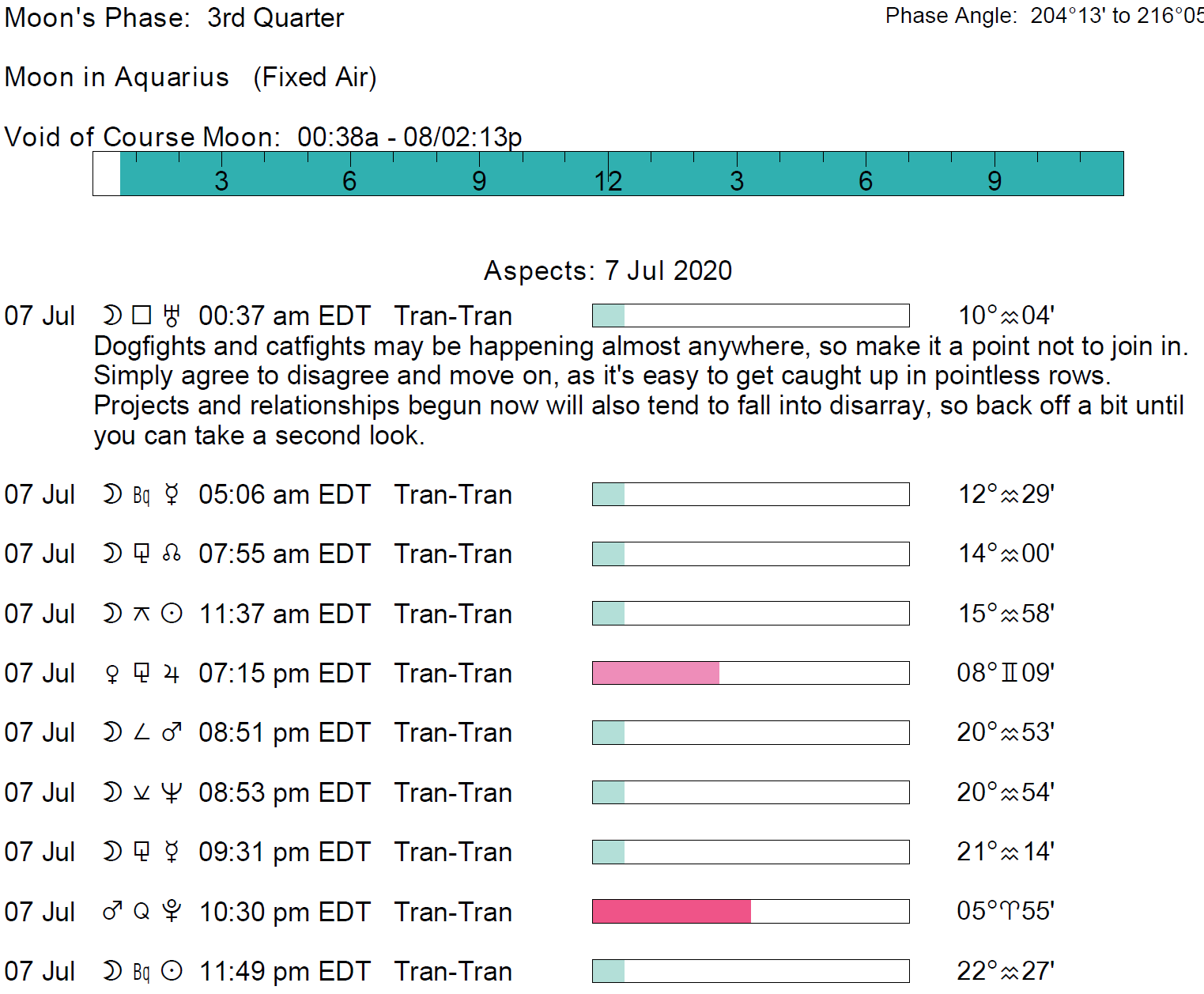Click the pink strength bar for Venus-Jupiter aspect
Screen dimensions: 1204x994
tap(655, 673)
